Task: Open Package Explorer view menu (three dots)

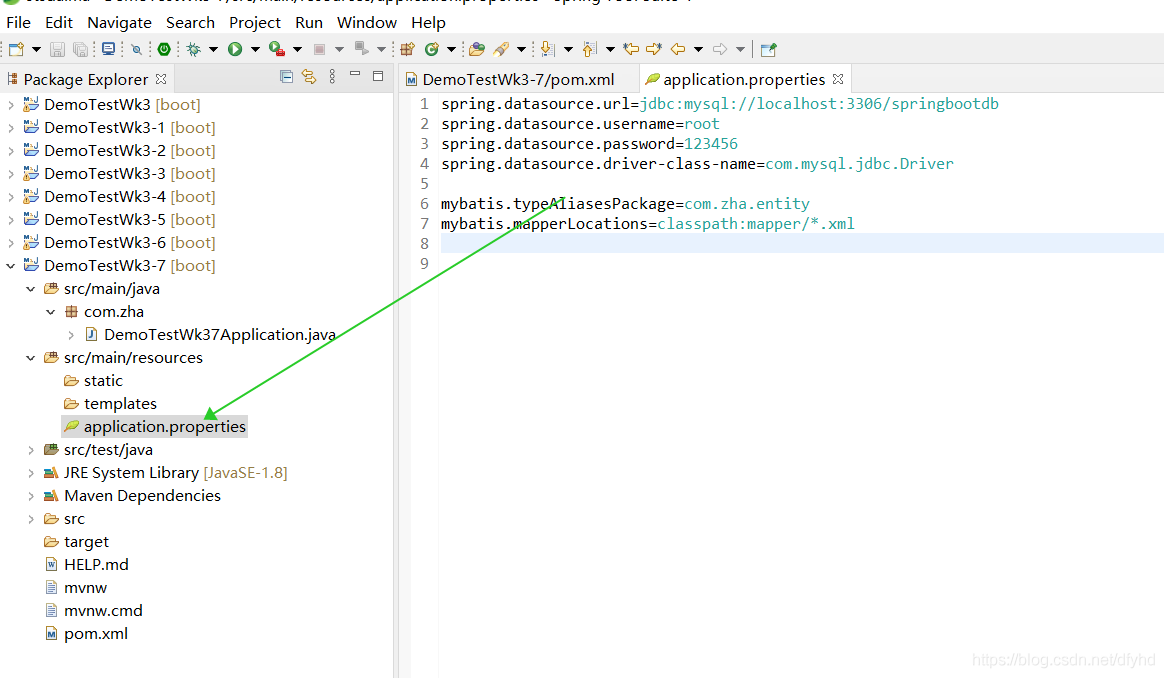Action: 333,76
